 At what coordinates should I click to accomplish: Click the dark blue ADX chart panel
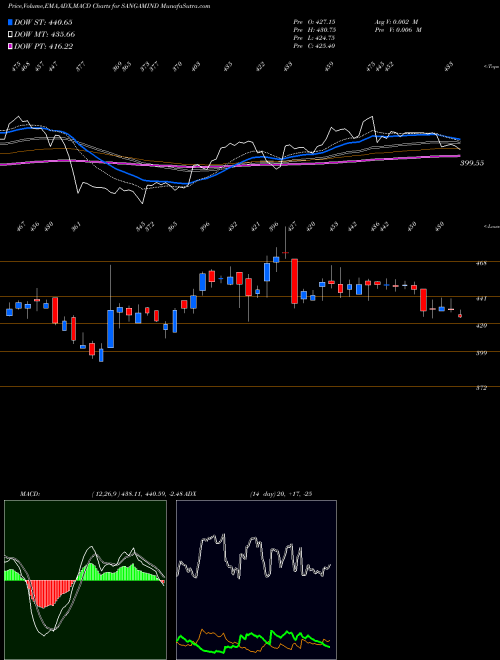[x=256, y=580]
